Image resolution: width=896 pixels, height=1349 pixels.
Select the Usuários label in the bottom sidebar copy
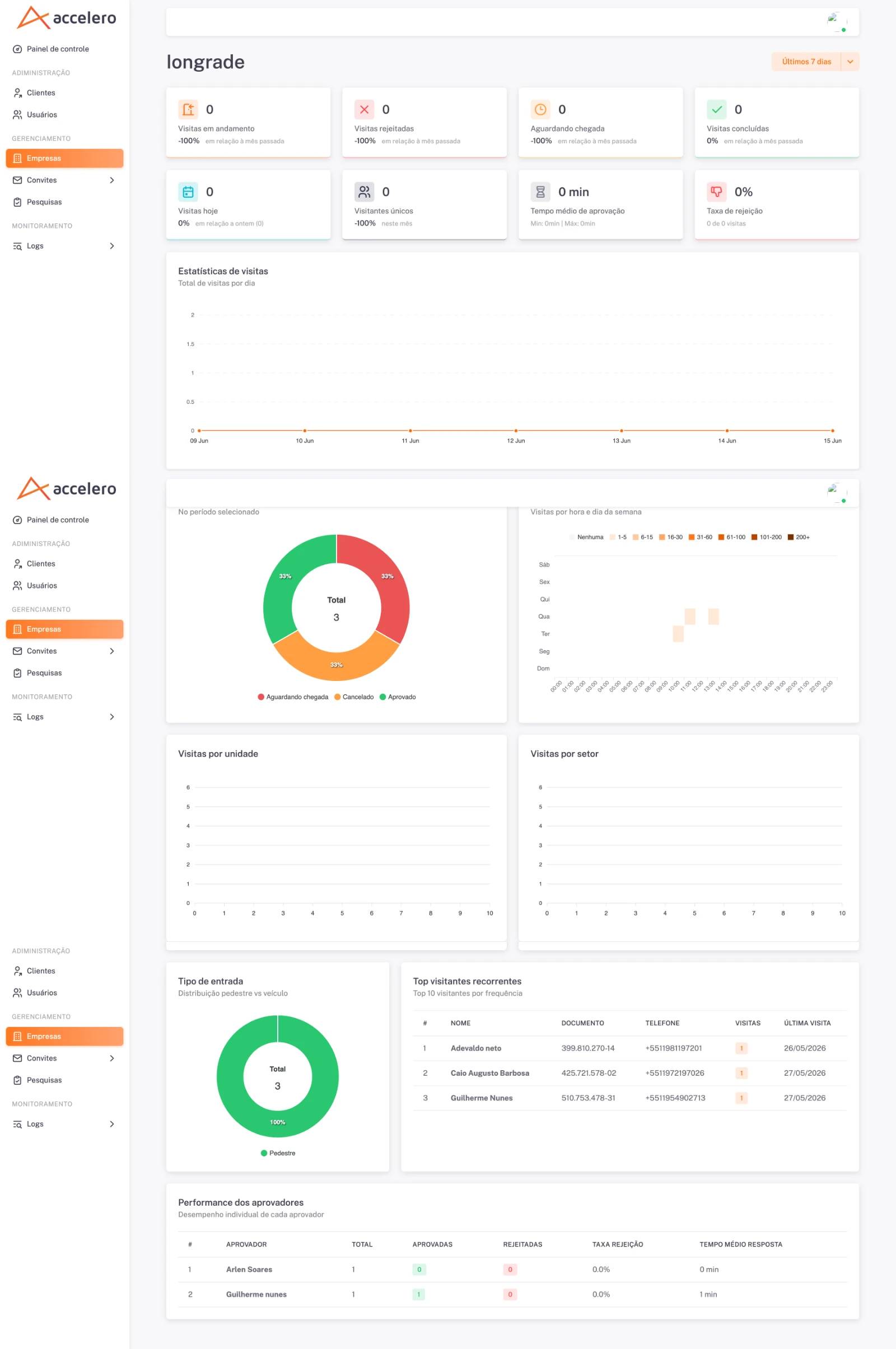41,992
